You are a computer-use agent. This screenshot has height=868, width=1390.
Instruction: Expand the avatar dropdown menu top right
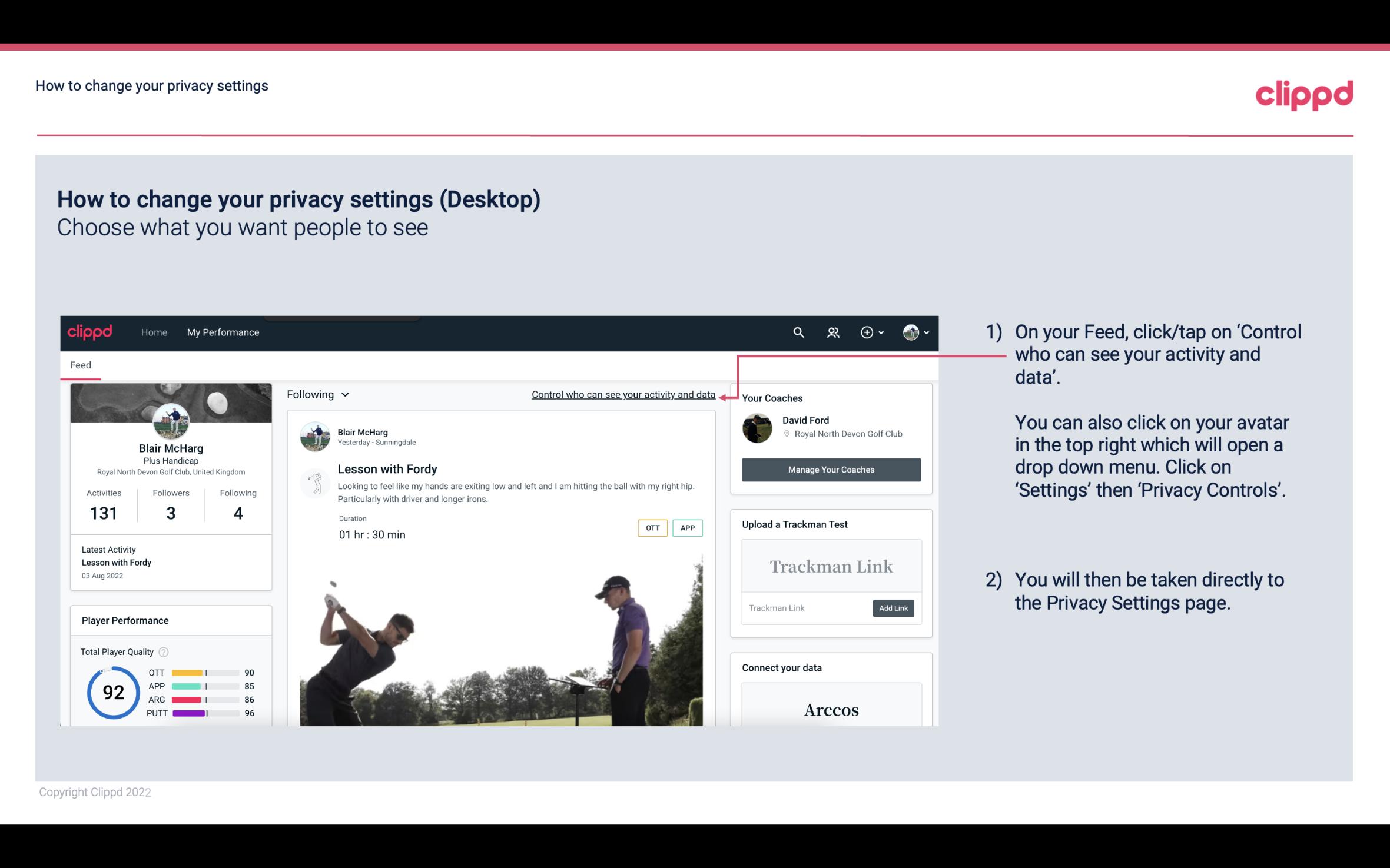point(915,332)
